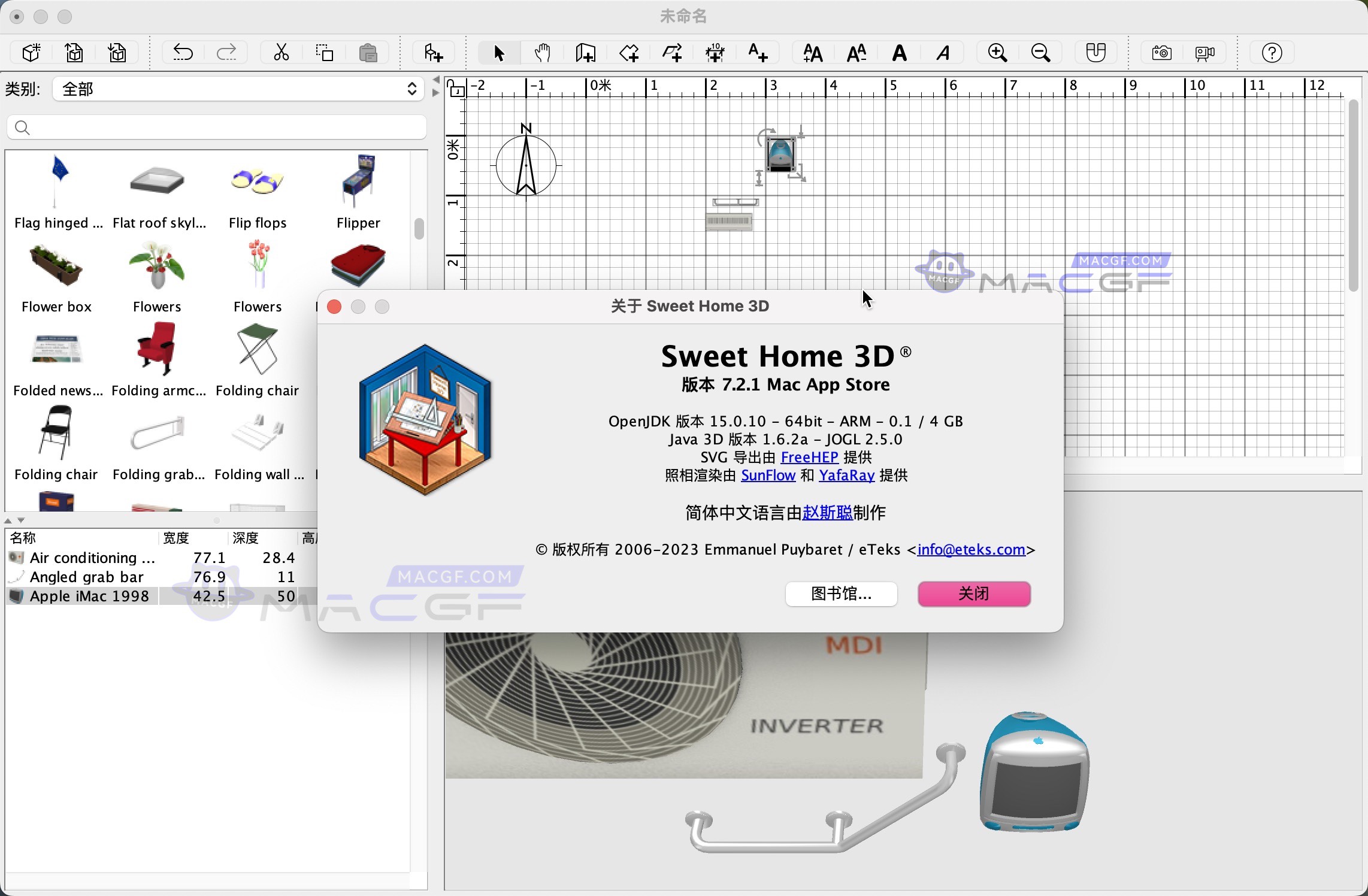Open the SunFlow link in the About dialog
The image size is (1368, 896).
coord(768,475)
